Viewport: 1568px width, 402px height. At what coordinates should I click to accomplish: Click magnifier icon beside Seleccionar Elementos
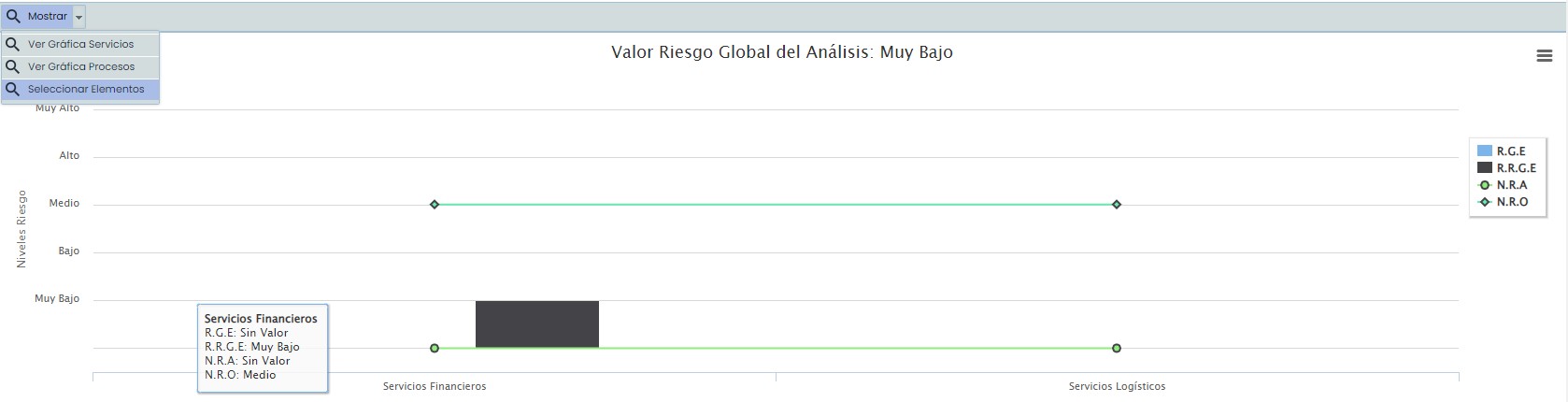point(13,89)
